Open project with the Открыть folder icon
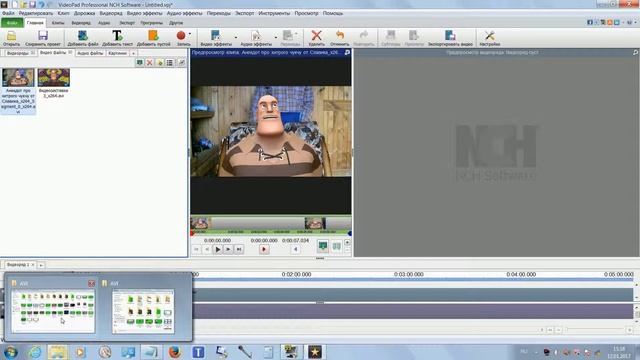The height and width of the screenshot is (360, 640). click(x=11, y=38)
